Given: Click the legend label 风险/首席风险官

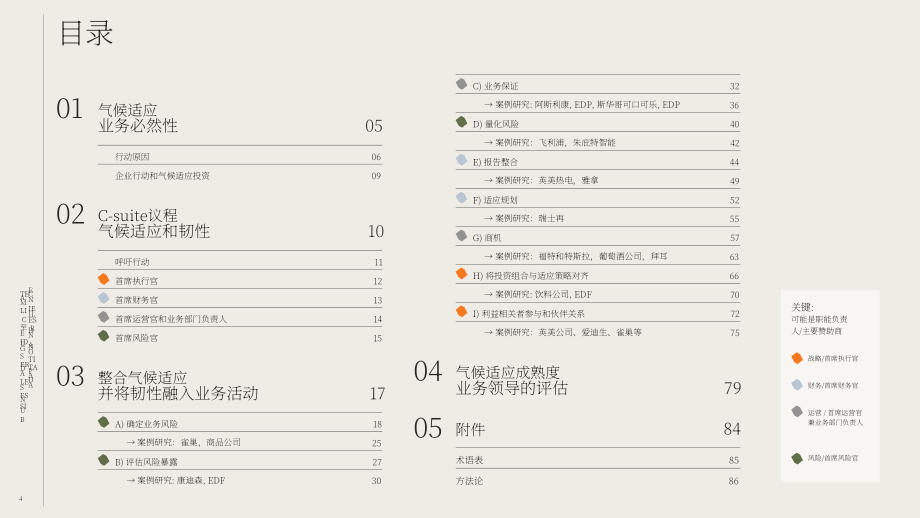Looking at the screenshot, I should point(833,458).
